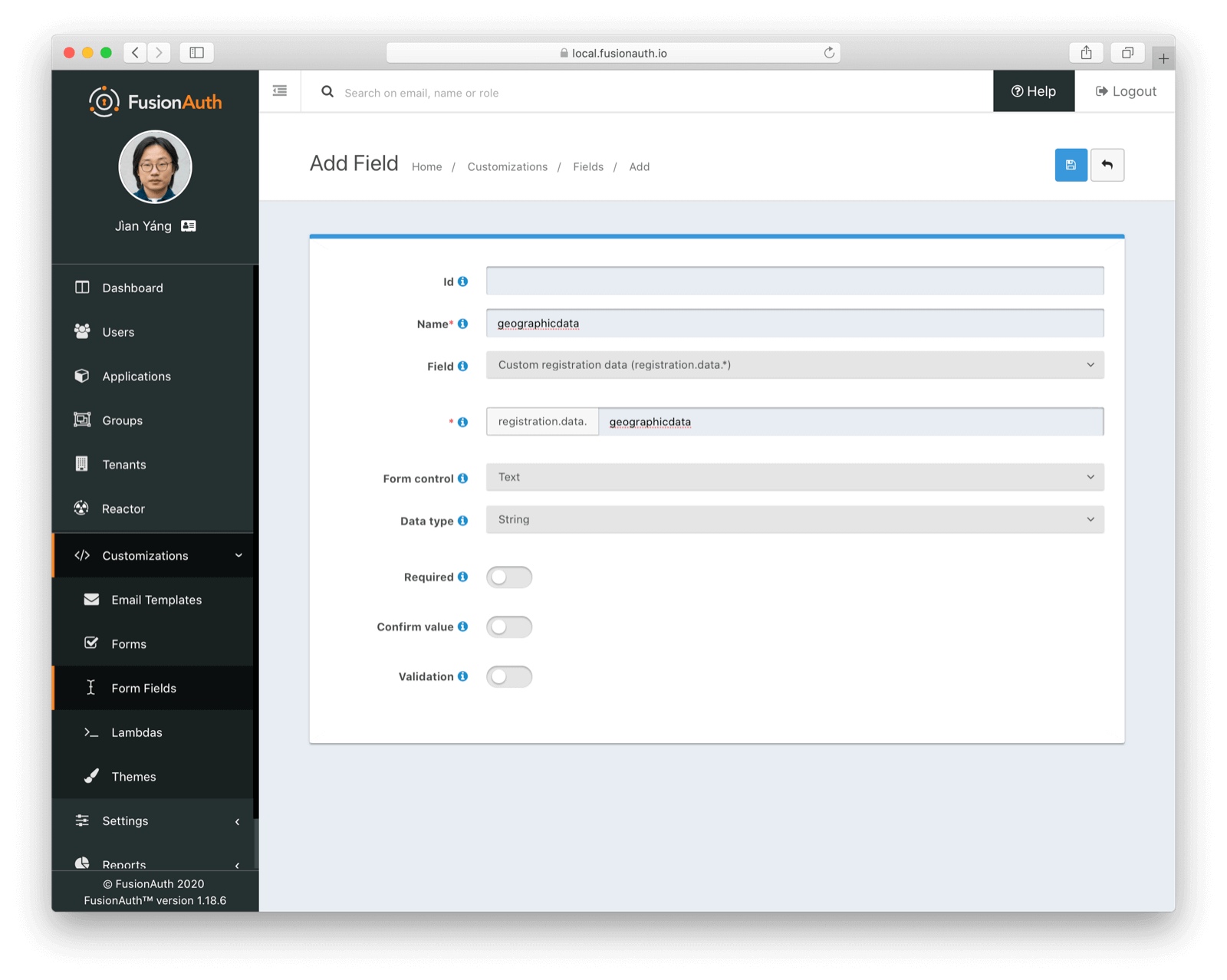
Task: Click the Logout link
Action: click(x=1126, y=91)
